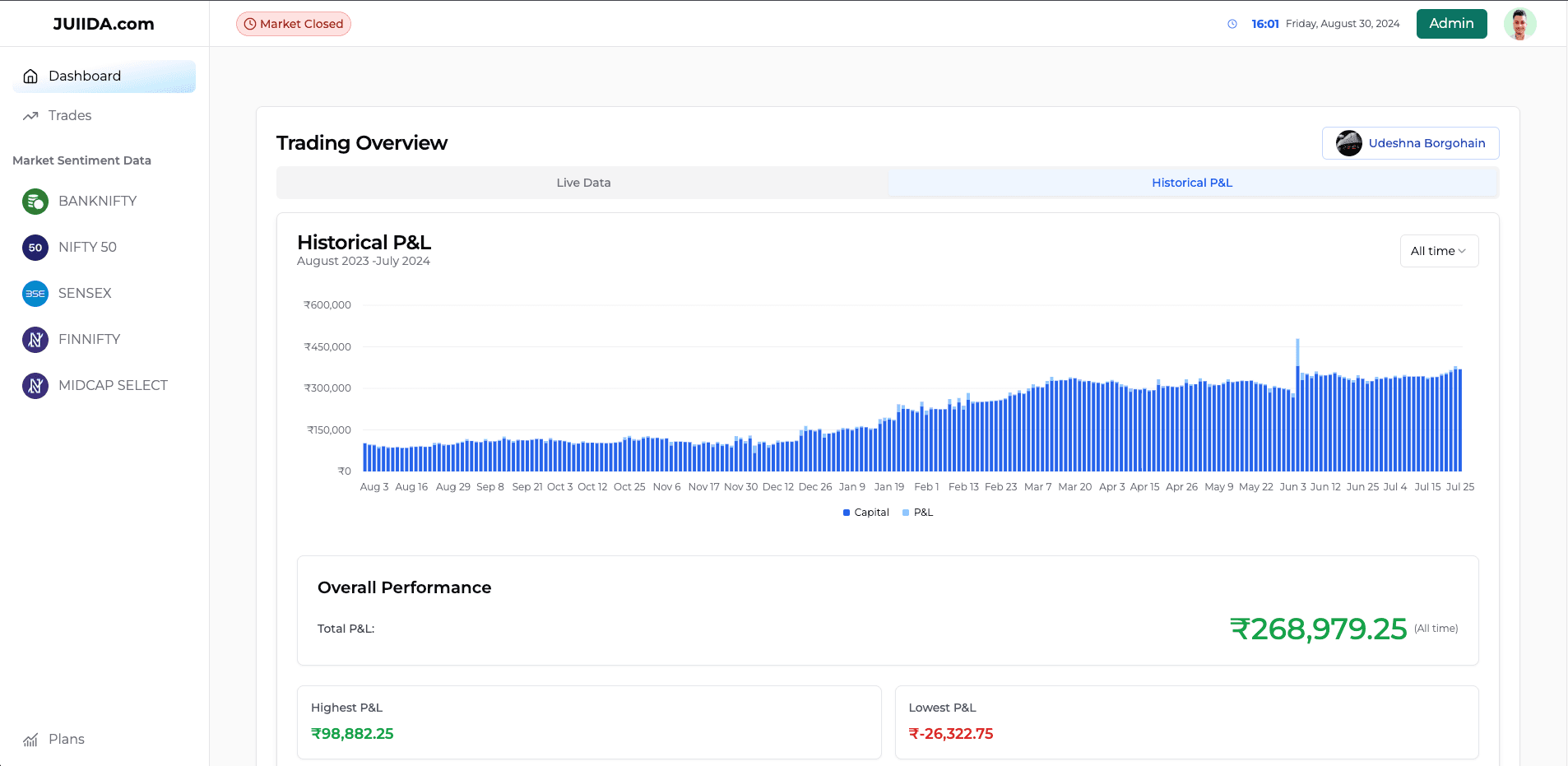
Task: Click the Udeshna Borgohain user button
Action: coord(1410,143)
